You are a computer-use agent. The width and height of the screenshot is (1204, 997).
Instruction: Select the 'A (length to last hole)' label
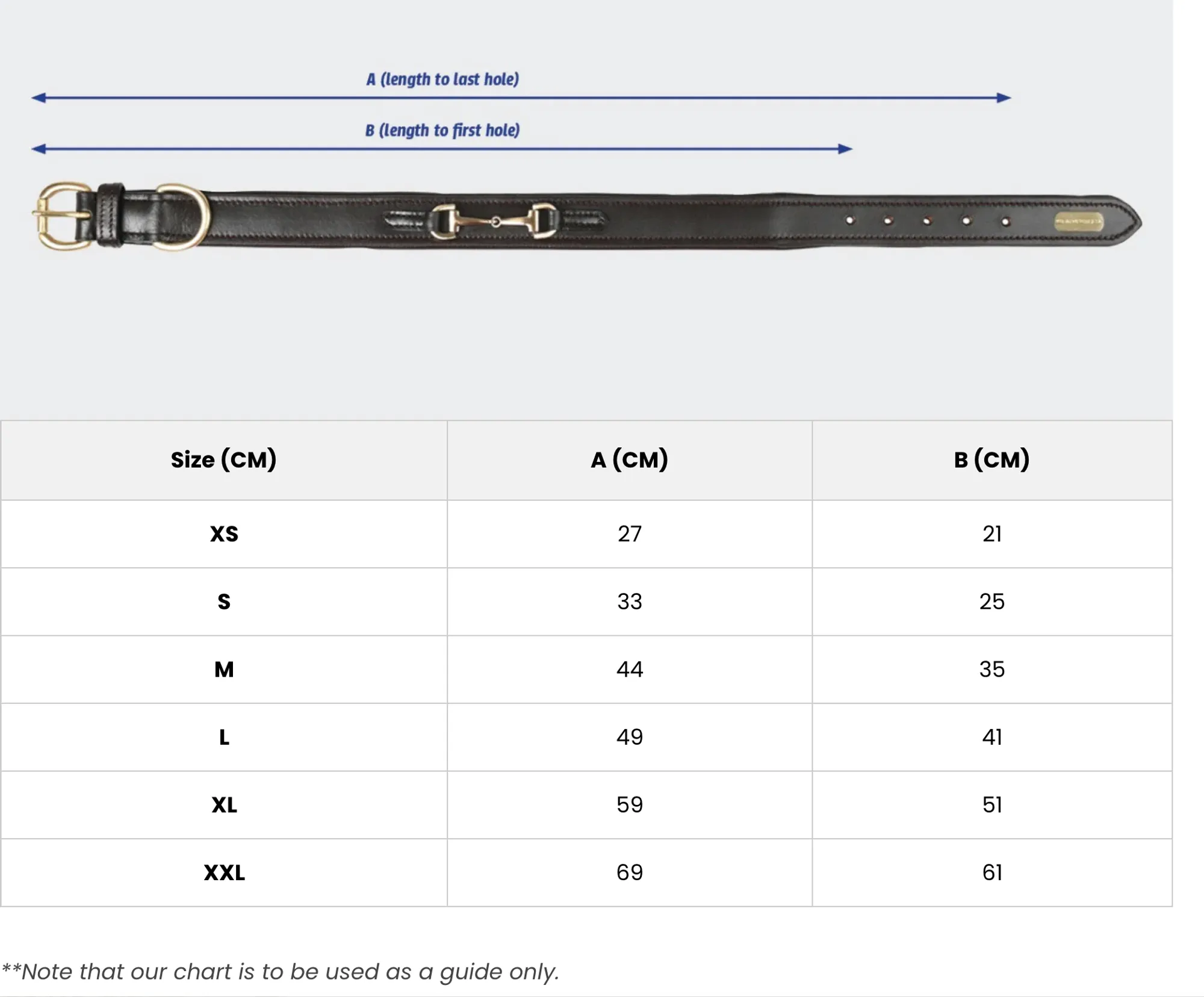(x=442, y=79)
